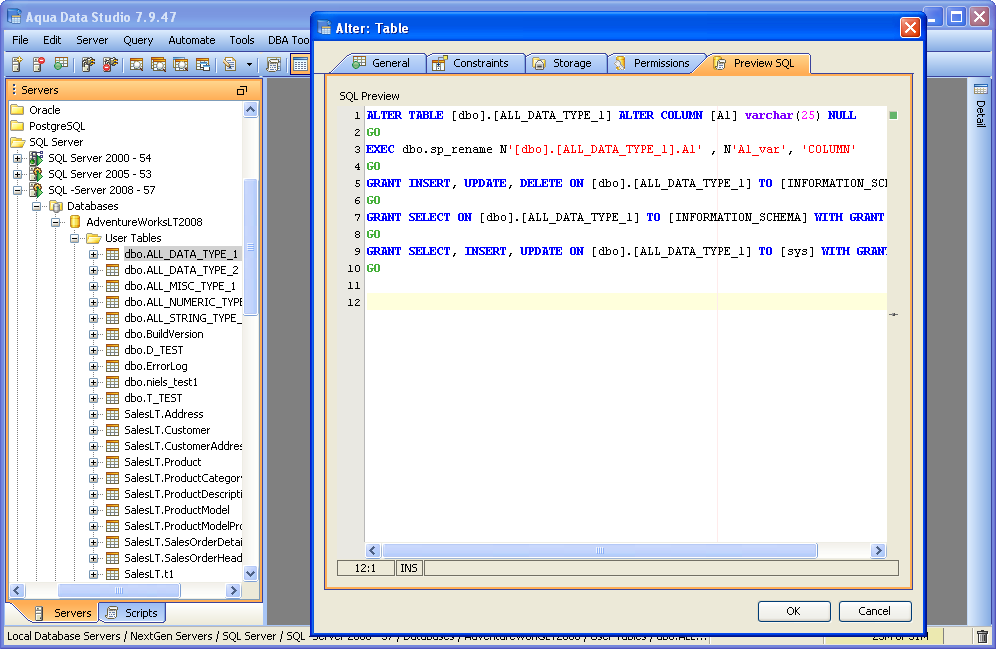Open the dropdown arrow beside script toolbar icon
The image size is (996, 649).
(x=250, y=64)
